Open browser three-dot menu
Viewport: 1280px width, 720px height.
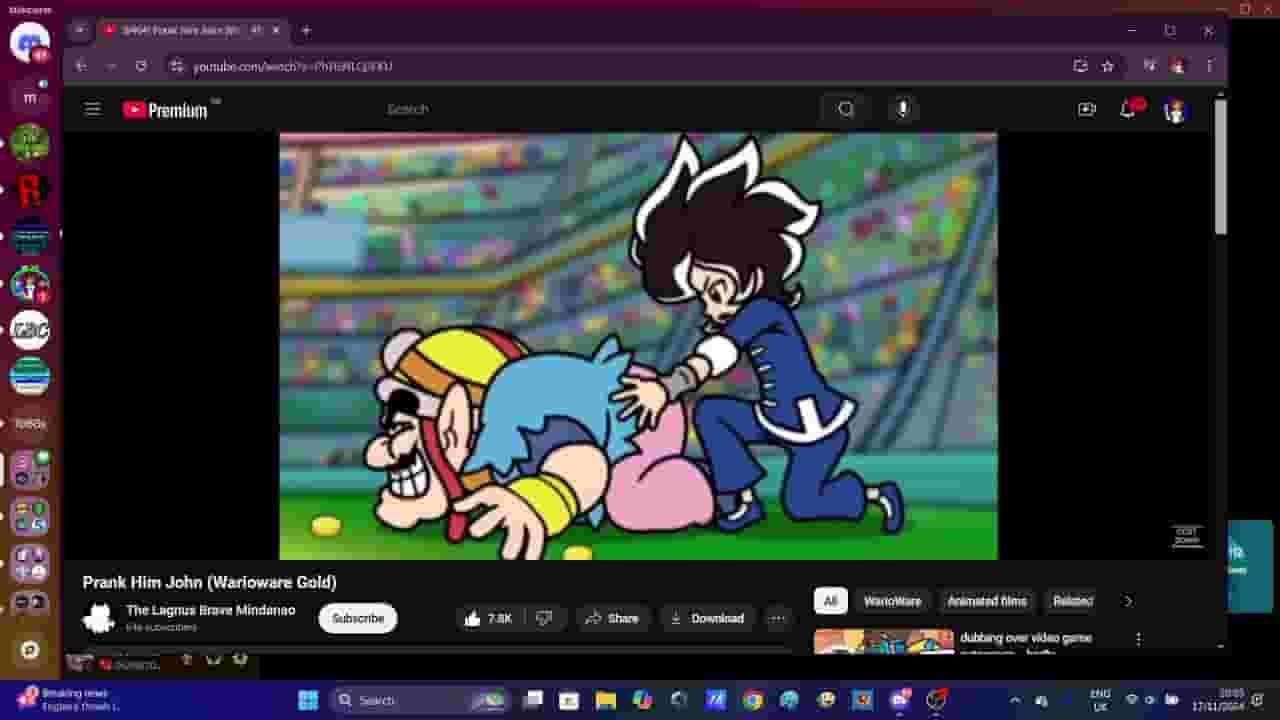1209,66
